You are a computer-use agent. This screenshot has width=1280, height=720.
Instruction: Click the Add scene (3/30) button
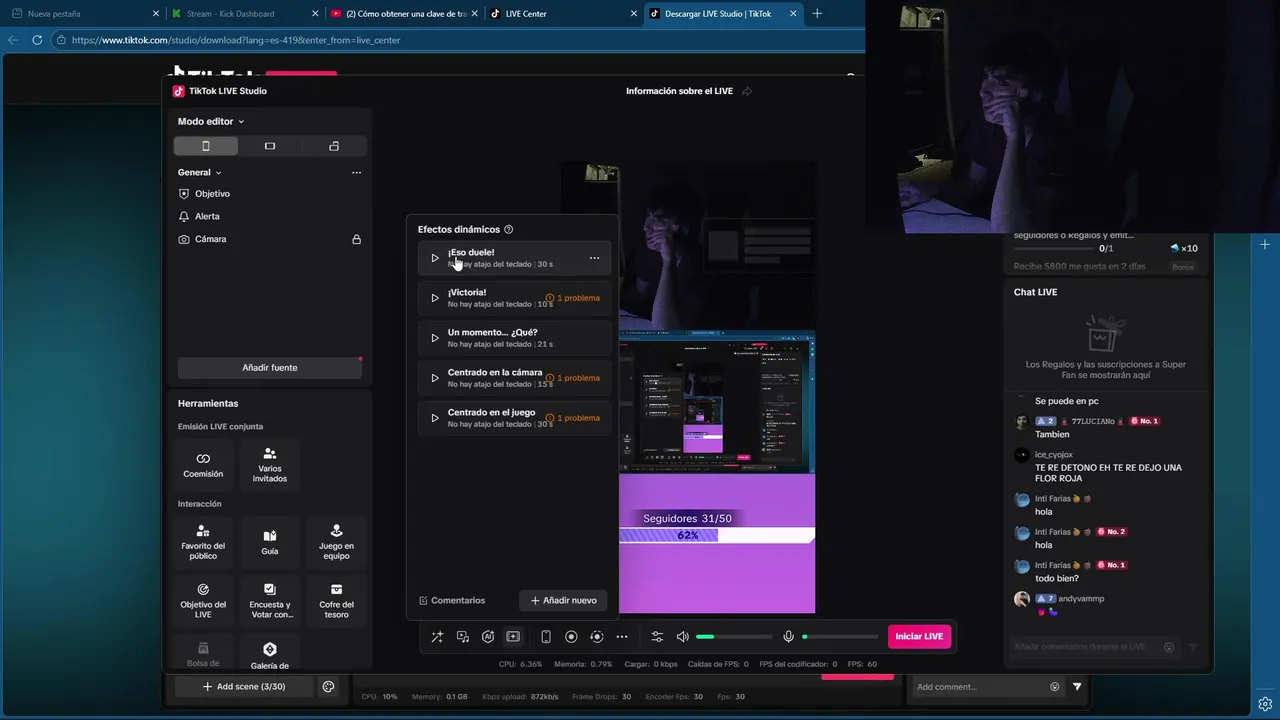(244, 687)
